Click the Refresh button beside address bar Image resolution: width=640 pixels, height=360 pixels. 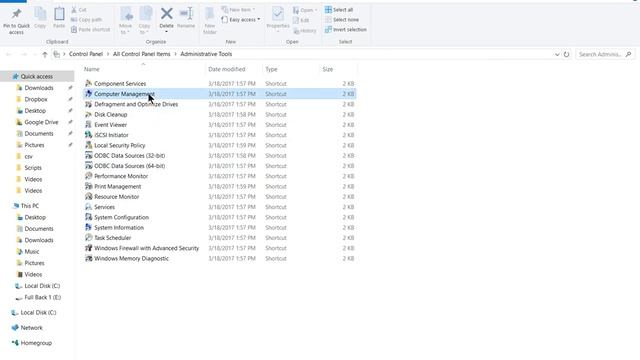pyautogui.click(x=567, y=54)
